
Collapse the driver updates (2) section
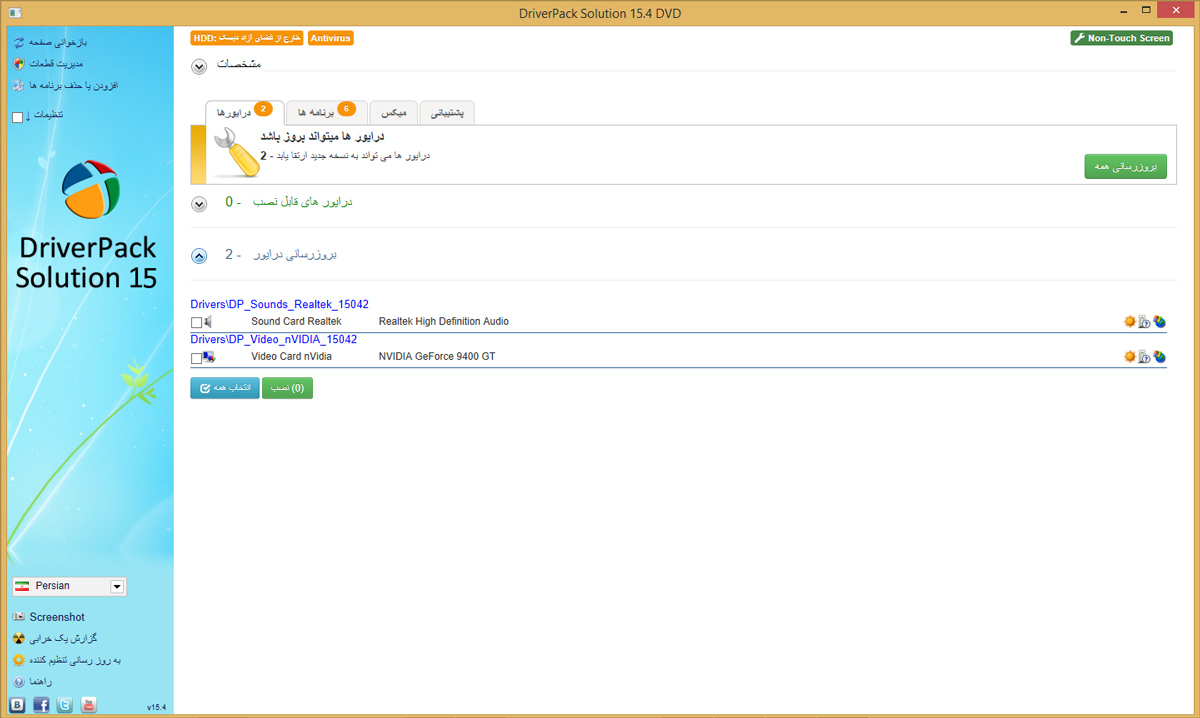199,256
